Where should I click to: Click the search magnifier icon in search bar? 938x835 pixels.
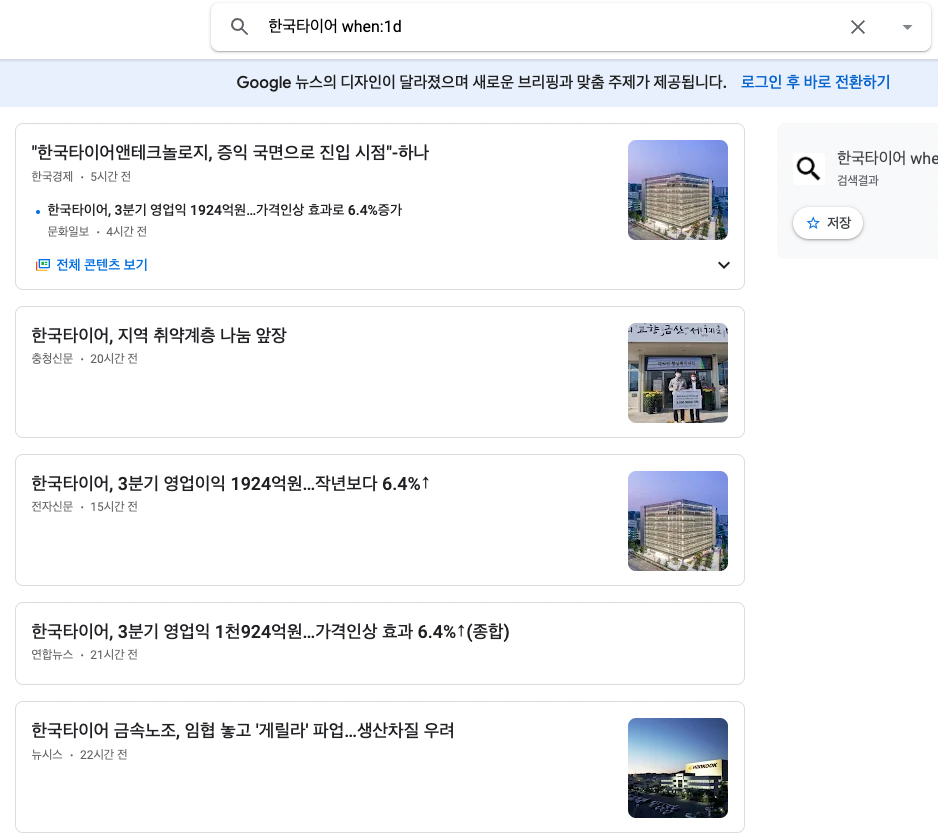(x=239, y=27)
